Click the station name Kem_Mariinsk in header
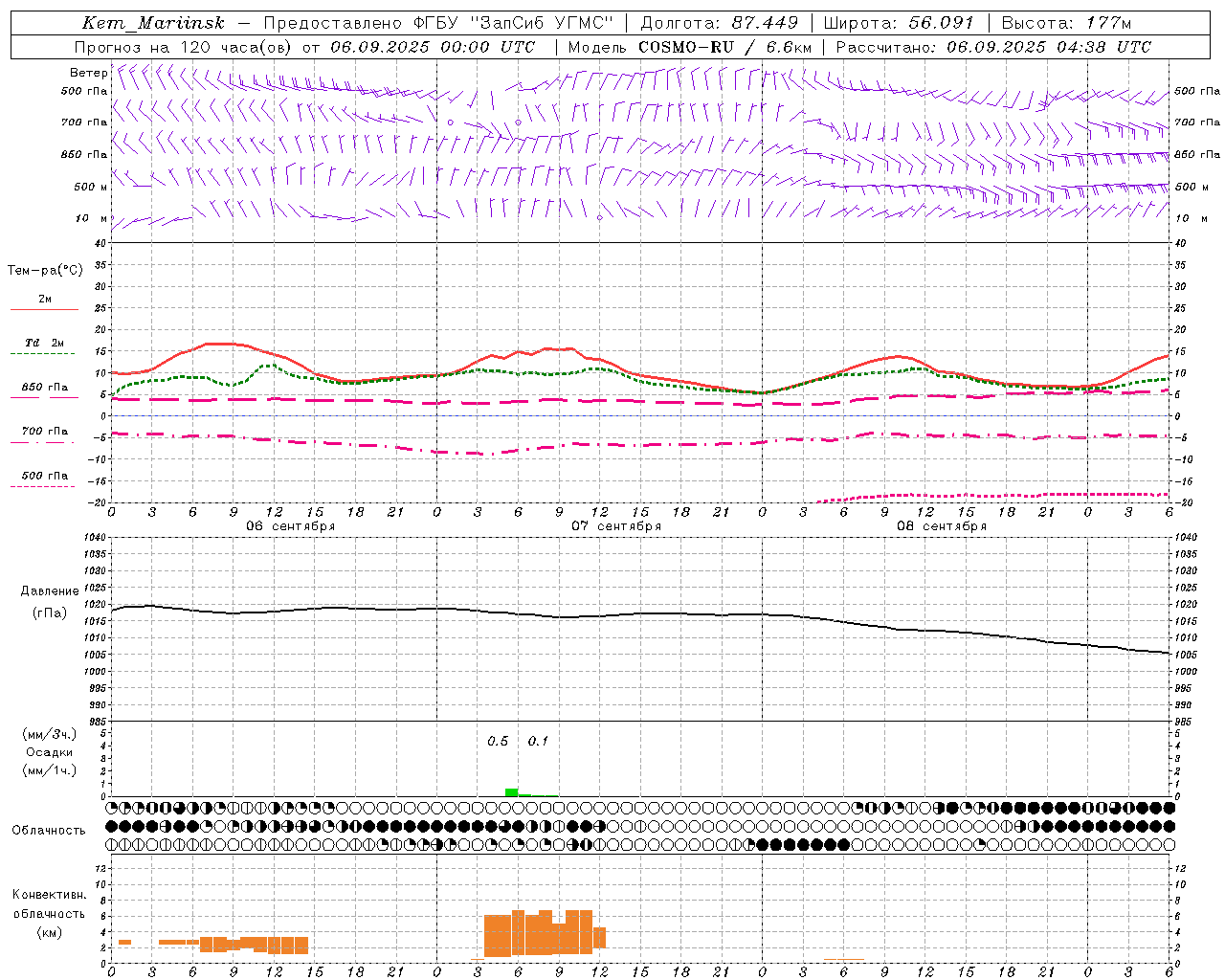 pyautogui.click(x=153, y=23)
